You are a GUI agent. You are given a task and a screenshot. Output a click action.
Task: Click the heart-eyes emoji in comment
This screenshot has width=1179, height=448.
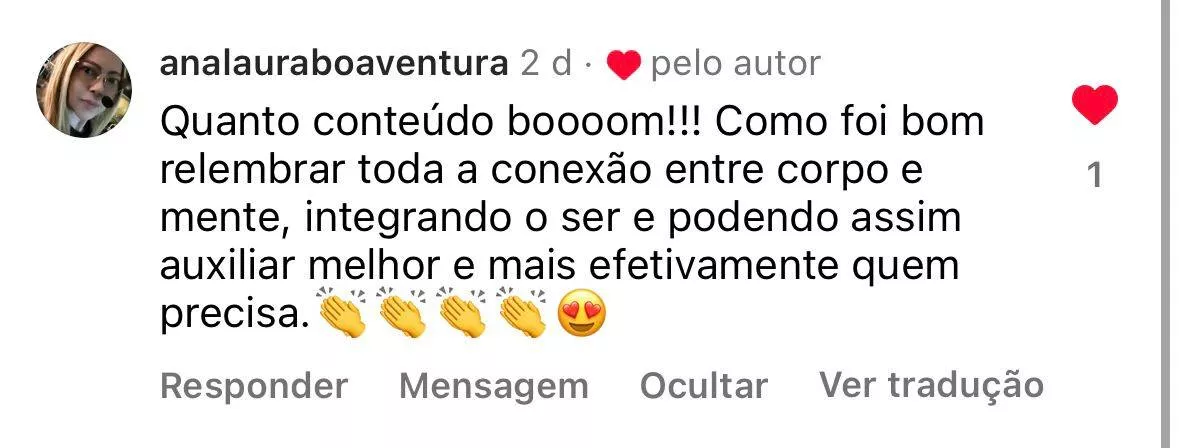click(582, 313)
